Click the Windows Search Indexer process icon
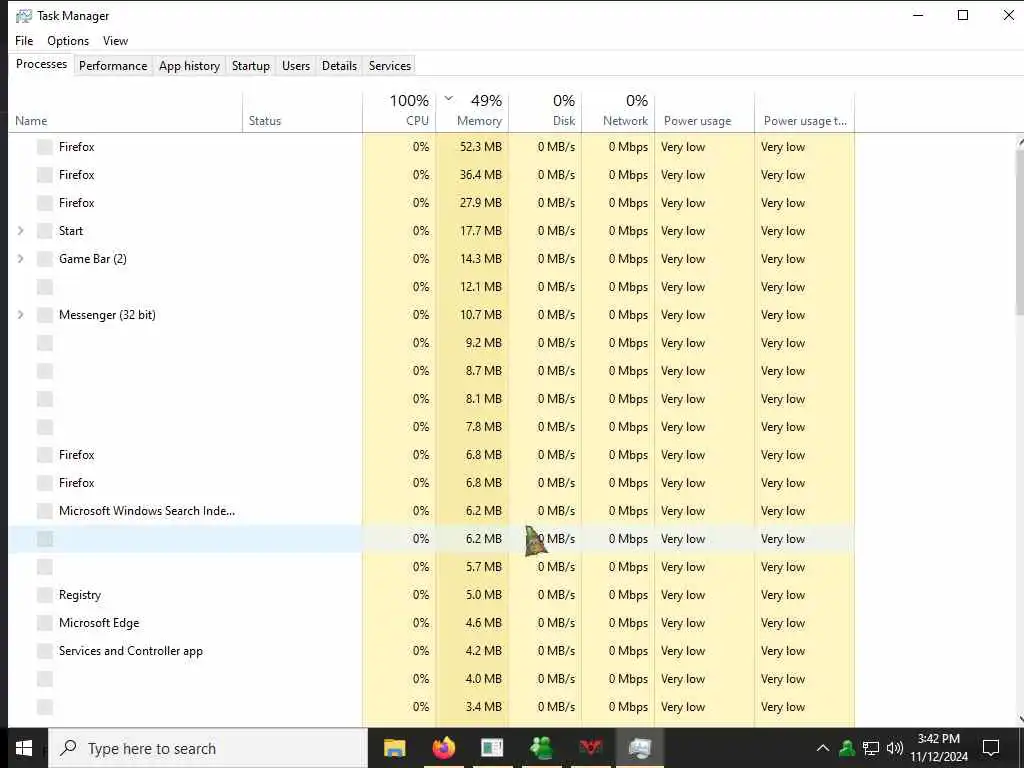 point(44,511)
